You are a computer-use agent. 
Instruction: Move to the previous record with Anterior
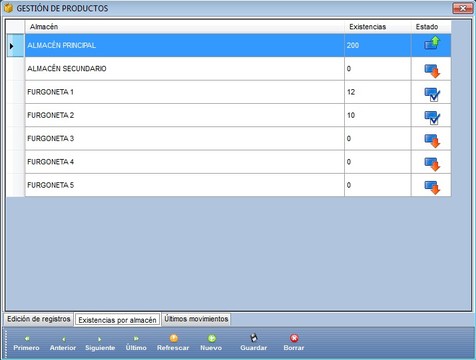pyautogui.click(x=63, y=343)
